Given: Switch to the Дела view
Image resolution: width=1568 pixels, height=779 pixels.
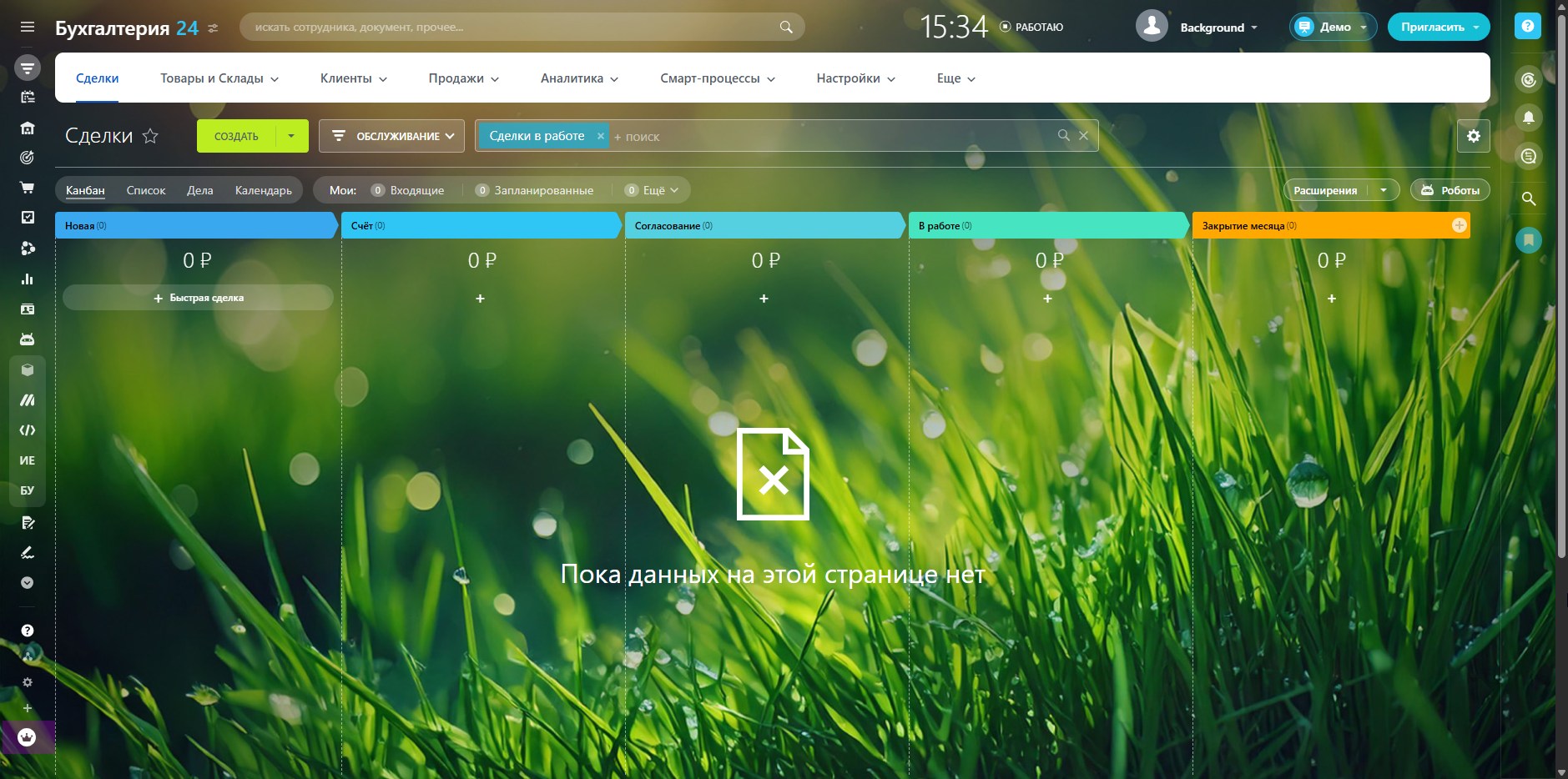Looking at the screenshot, I should (200, 190).
